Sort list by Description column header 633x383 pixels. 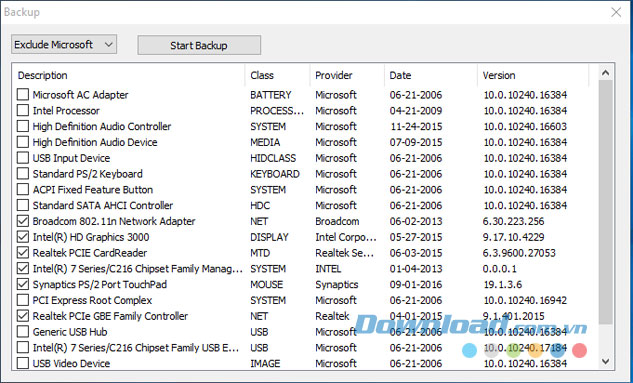pyautogui.click(x=128, y=75)
